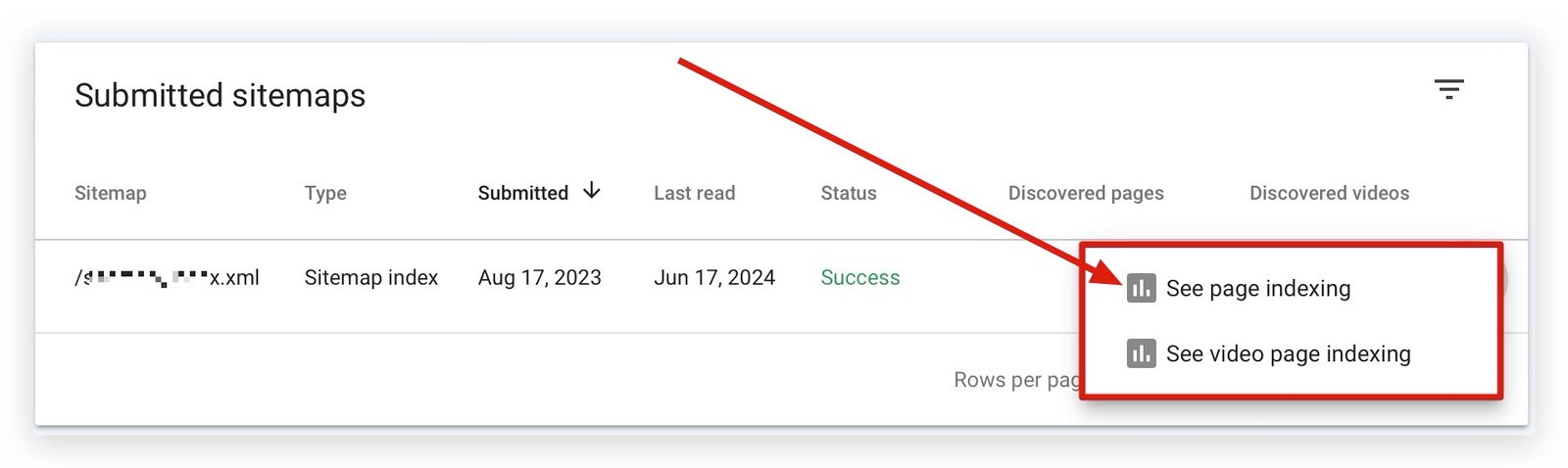
Task: Click the Sitemap column header
Action: pos(111,193)
